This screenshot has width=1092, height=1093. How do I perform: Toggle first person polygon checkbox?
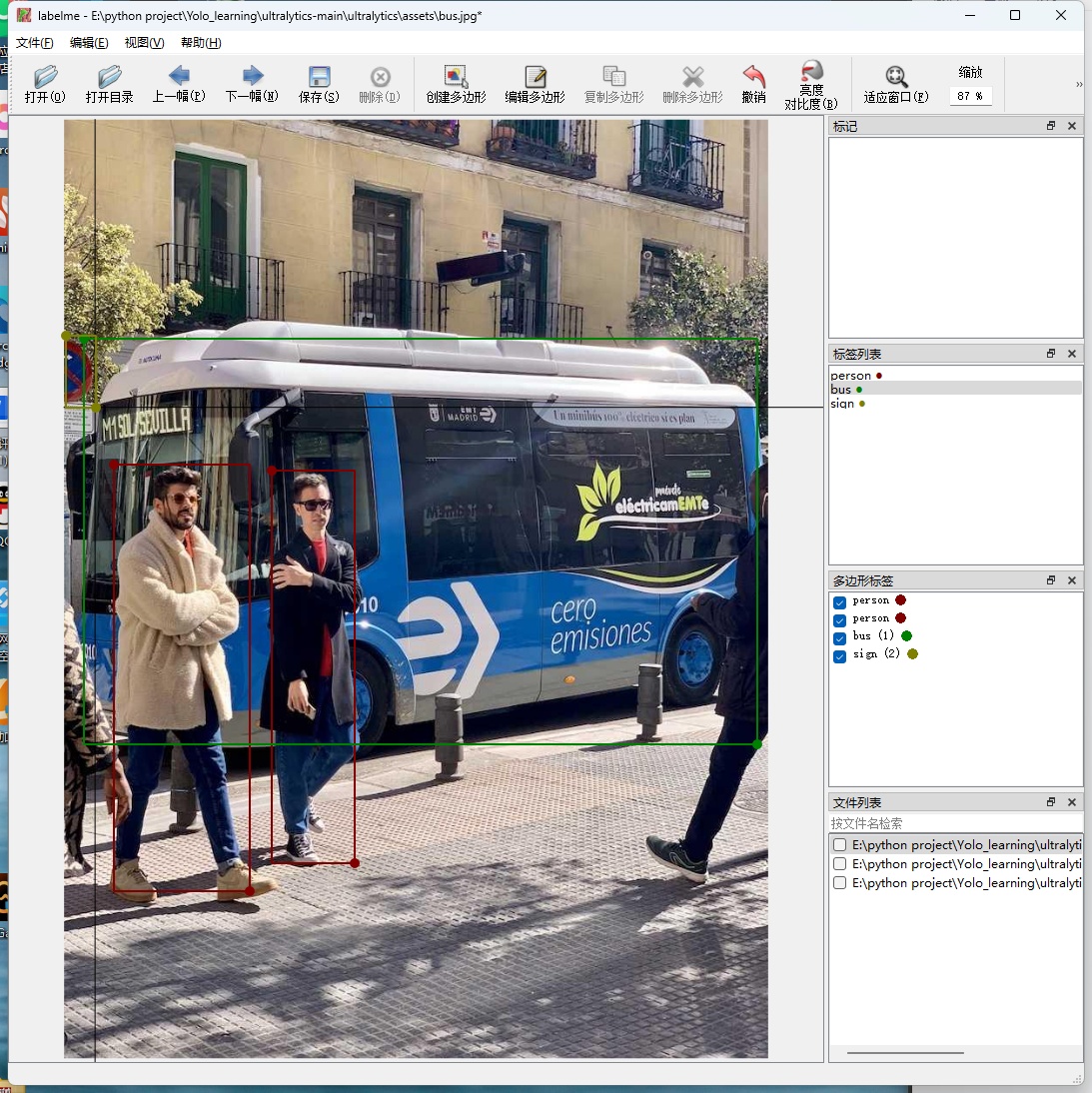click(x=840, y=602)
